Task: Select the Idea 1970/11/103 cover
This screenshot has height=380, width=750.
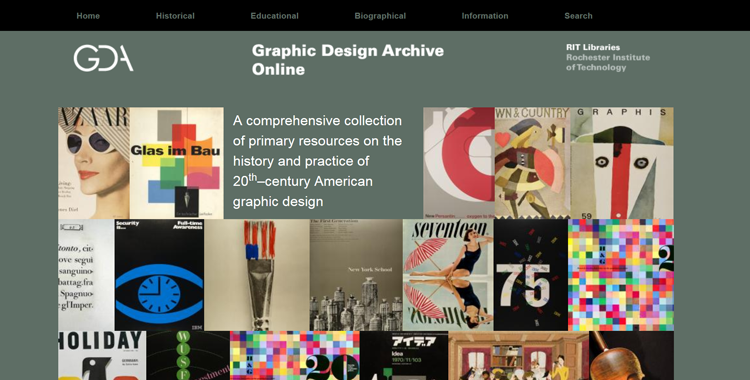Action: point(404,355)
